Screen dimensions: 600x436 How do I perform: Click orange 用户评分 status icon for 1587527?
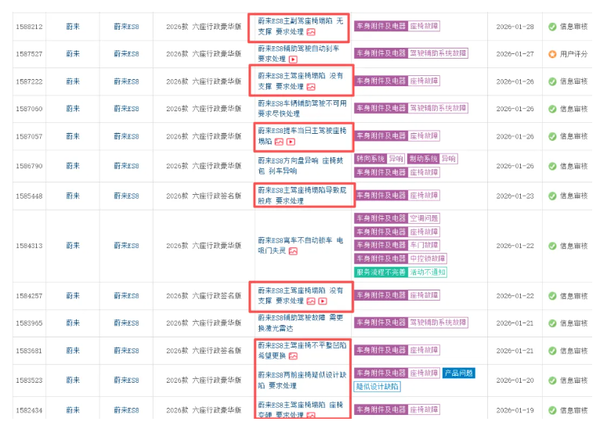(552, 53)
